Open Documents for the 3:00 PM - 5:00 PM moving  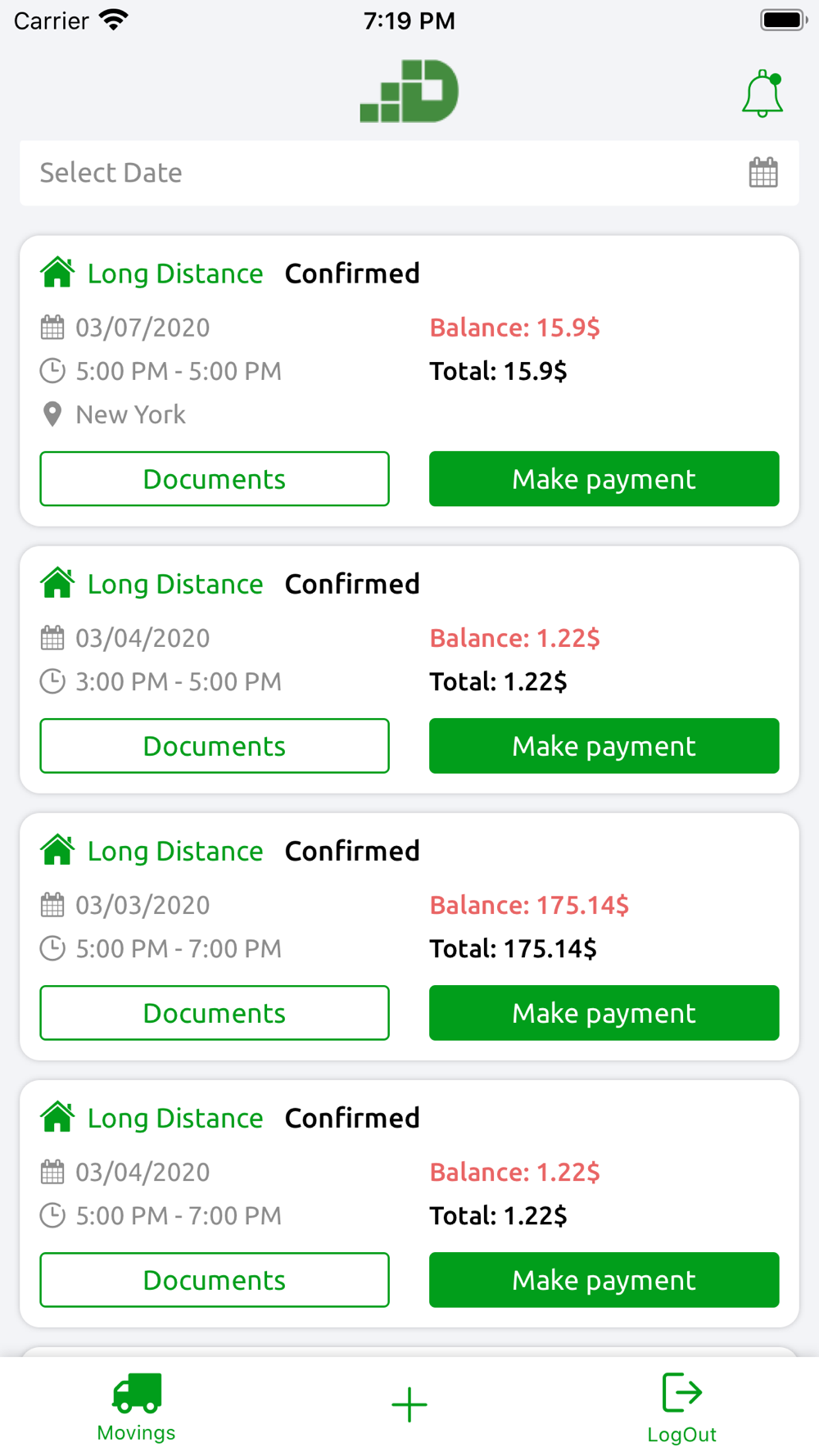215,746
